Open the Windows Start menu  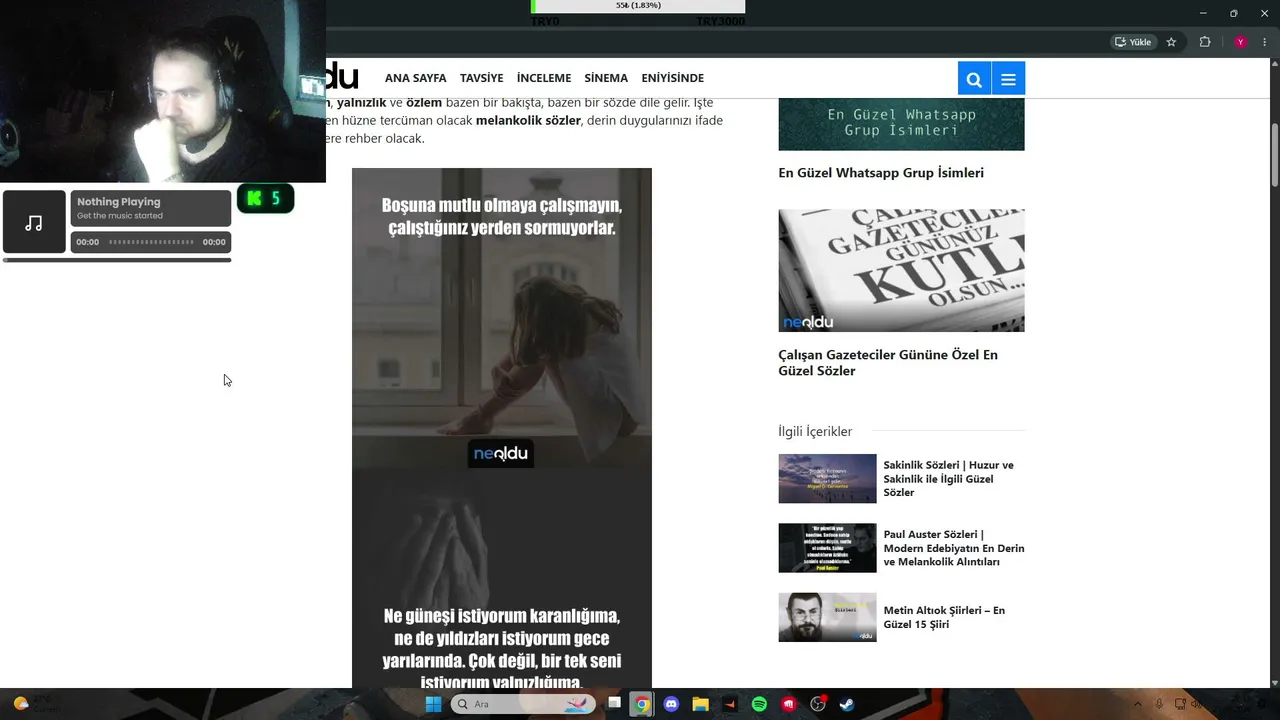433,704
